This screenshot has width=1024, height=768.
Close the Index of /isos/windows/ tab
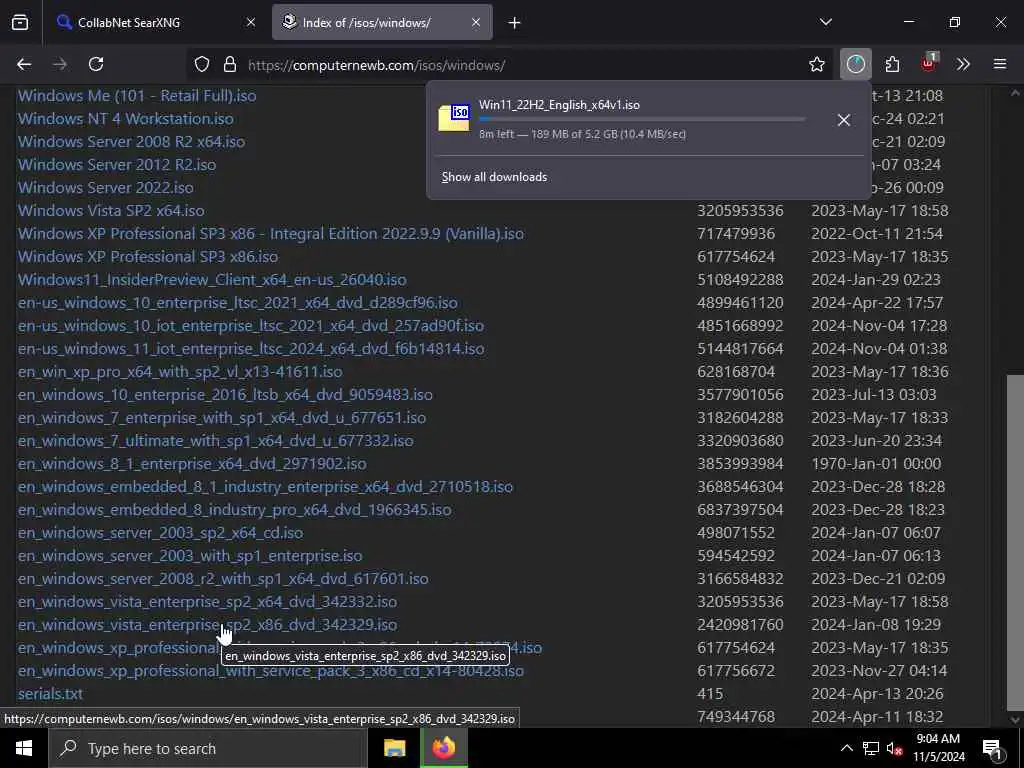[x=476, y=22]
